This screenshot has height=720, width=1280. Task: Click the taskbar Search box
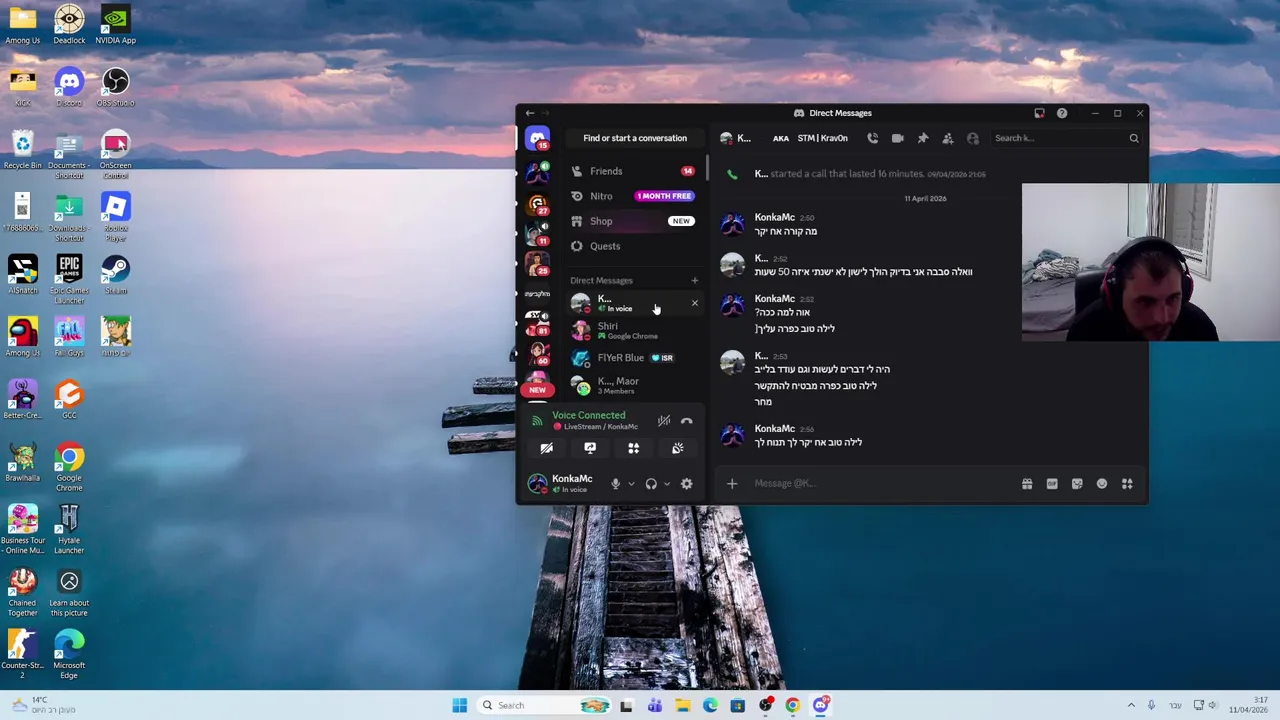click(x=543, y=705)
